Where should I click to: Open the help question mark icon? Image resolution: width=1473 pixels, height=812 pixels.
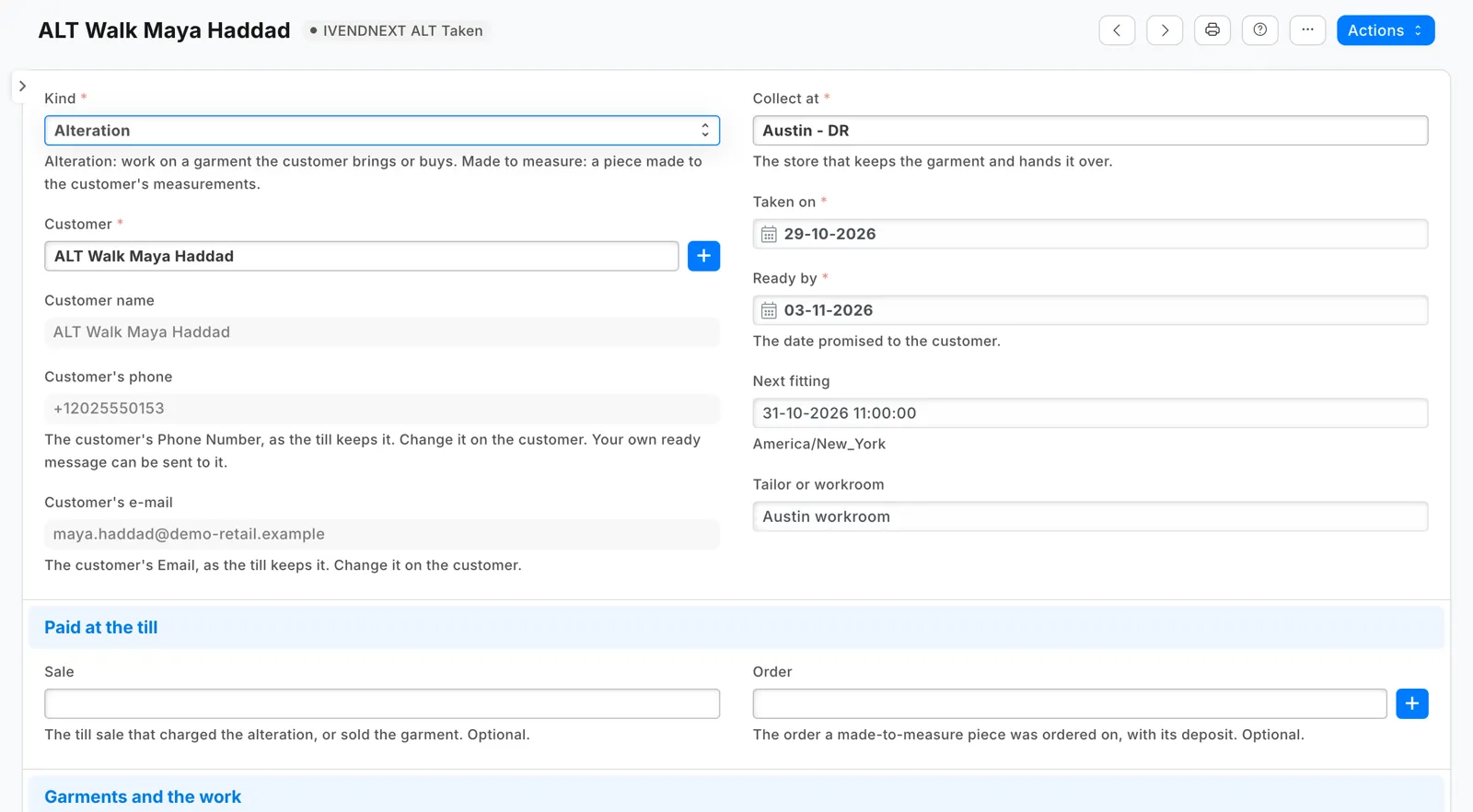tap(1260, 30)
